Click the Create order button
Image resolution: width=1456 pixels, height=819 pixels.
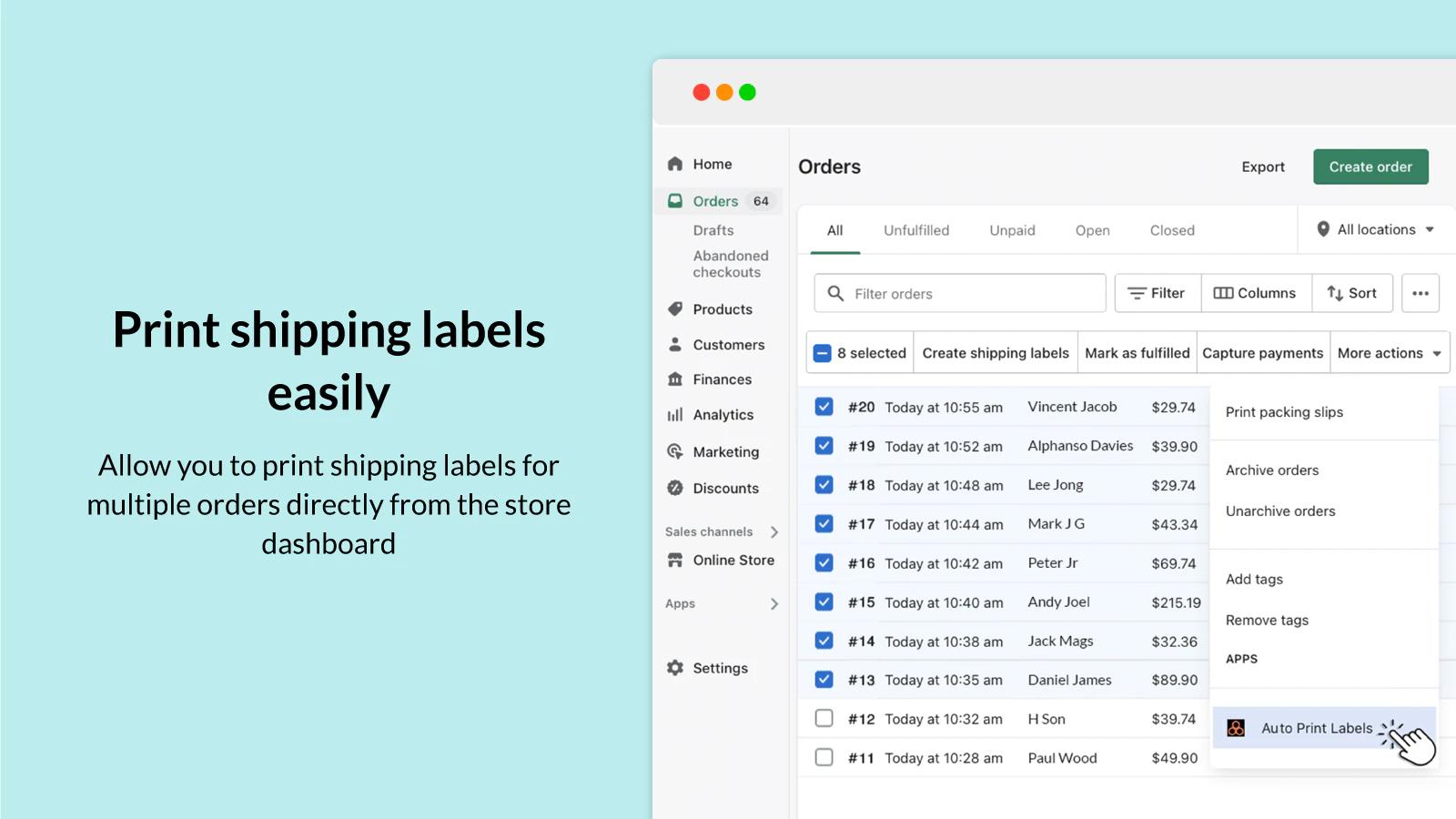coord(1370,167)
